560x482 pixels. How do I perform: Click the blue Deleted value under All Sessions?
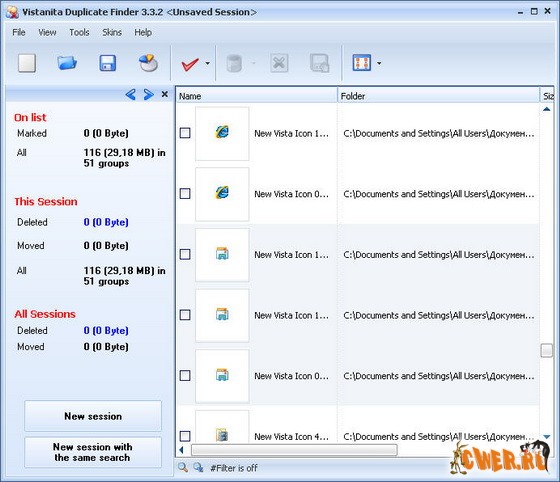point(106,331)
